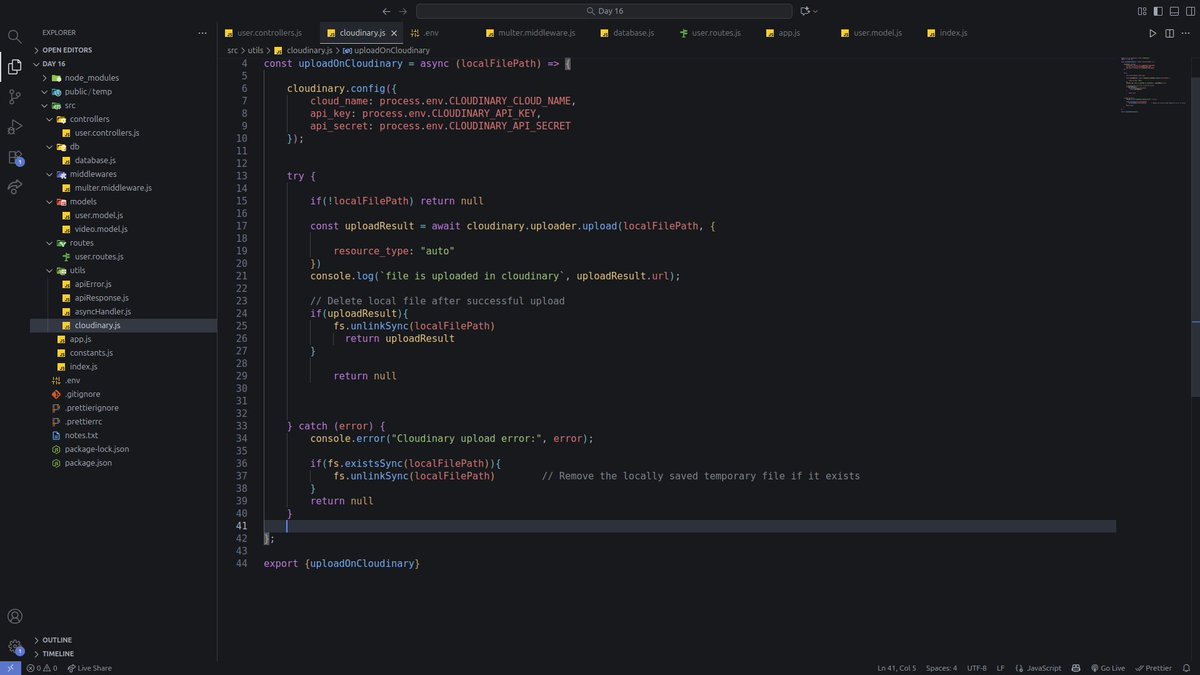Open the Accounts icon
The height and width of the screenshot is (675, 1200).
pyautogui.click(x=14, y=616)
